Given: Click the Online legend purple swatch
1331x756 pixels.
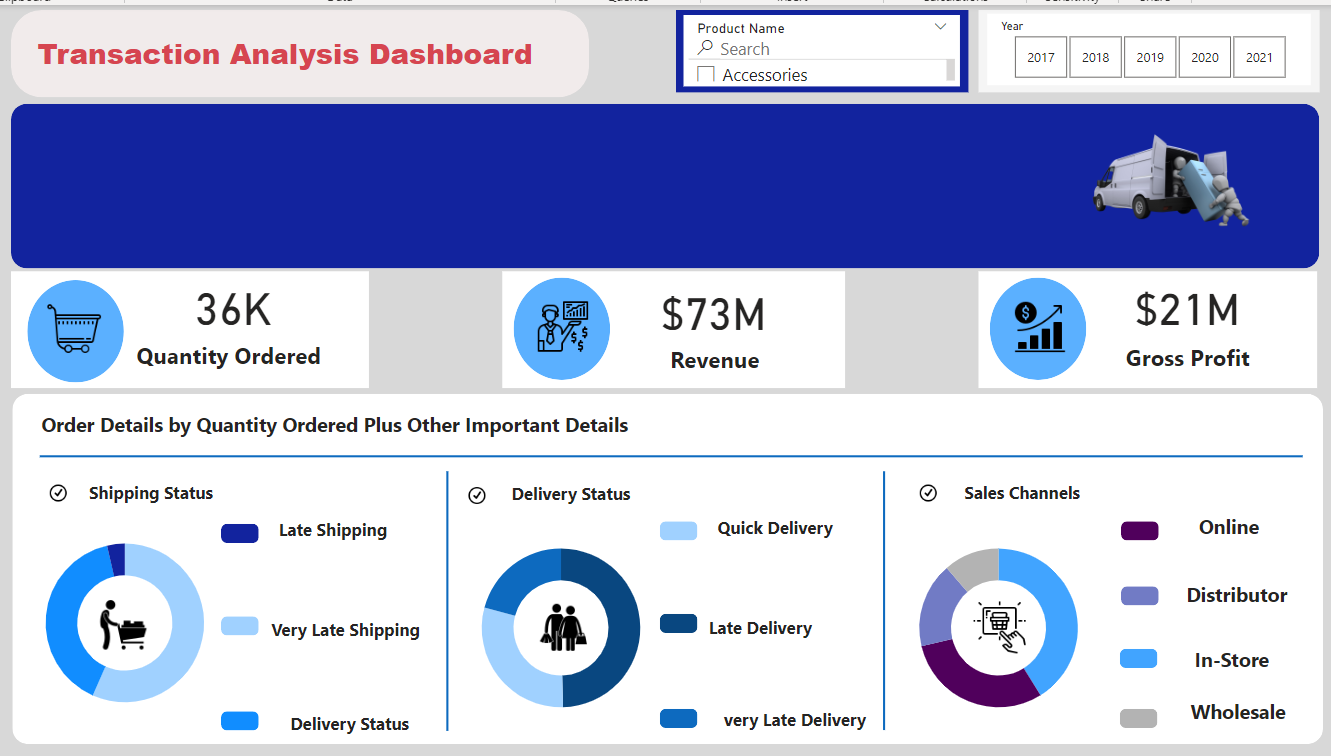Looking at the screenshot, I should 1139,531.
